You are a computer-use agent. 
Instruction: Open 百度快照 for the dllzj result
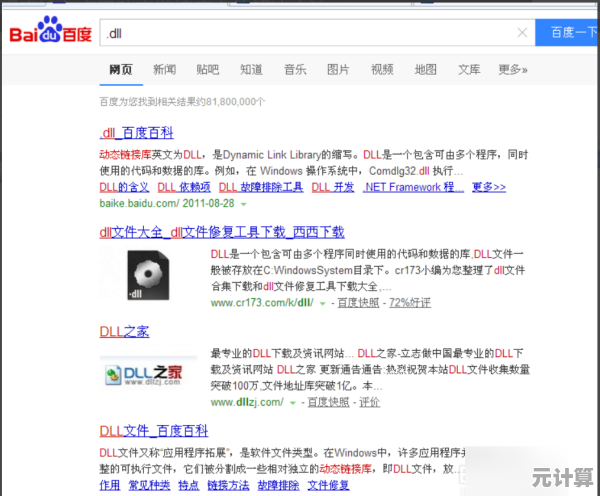(x=328, y=402)
